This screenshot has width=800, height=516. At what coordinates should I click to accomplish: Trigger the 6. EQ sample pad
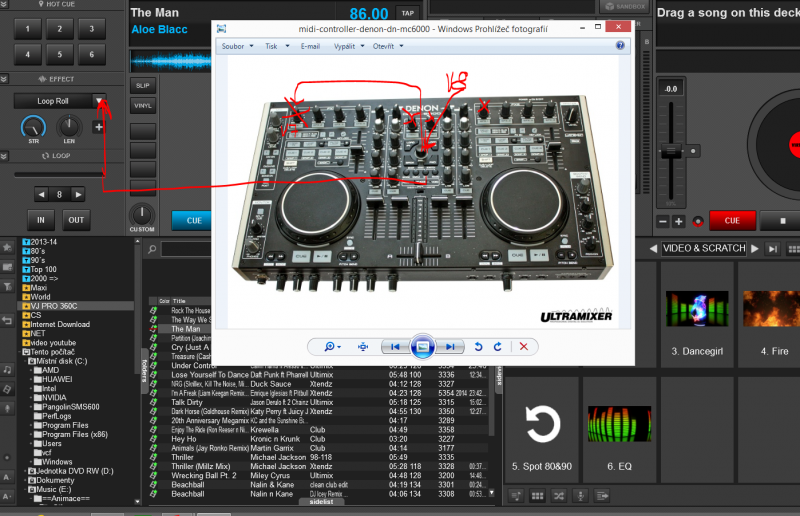(619, 430)
